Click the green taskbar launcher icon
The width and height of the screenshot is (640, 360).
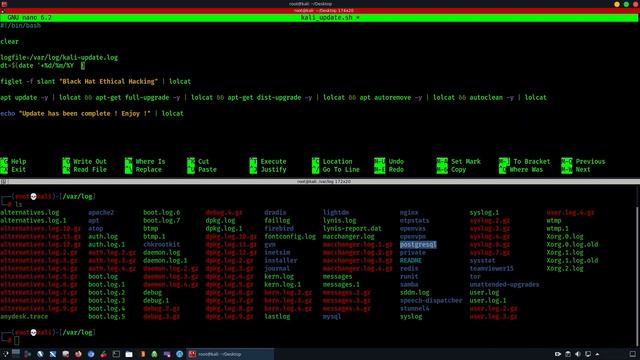[154, 354]
